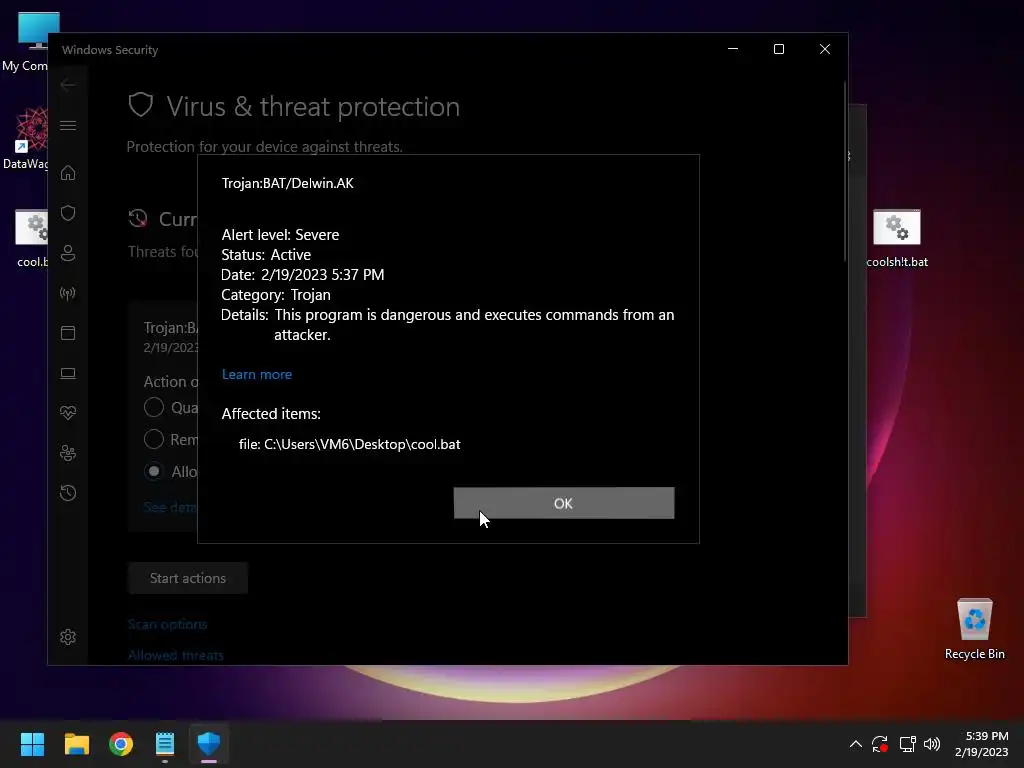Click the Alert level: Severe line
Viewport: 1024px width, 768px height.
pos(280,234)
